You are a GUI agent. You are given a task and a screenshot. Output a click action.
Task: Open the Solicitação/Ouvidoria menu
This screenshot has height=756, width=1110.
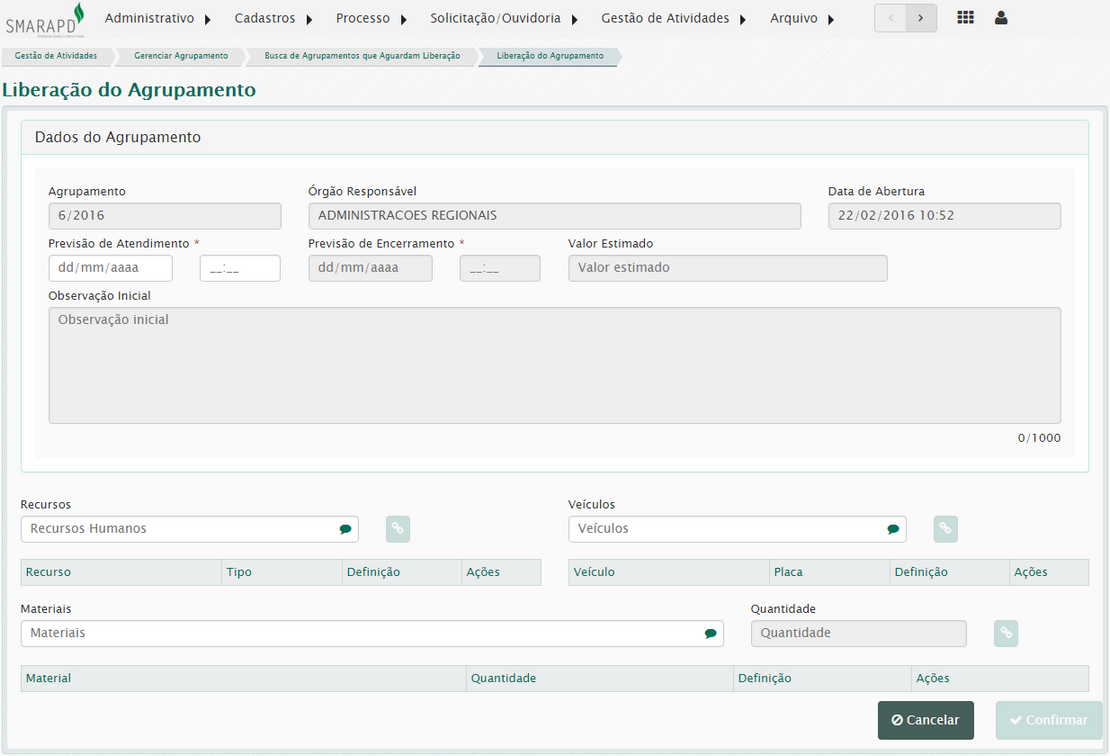pyautogui.click(x=503, y=19)
